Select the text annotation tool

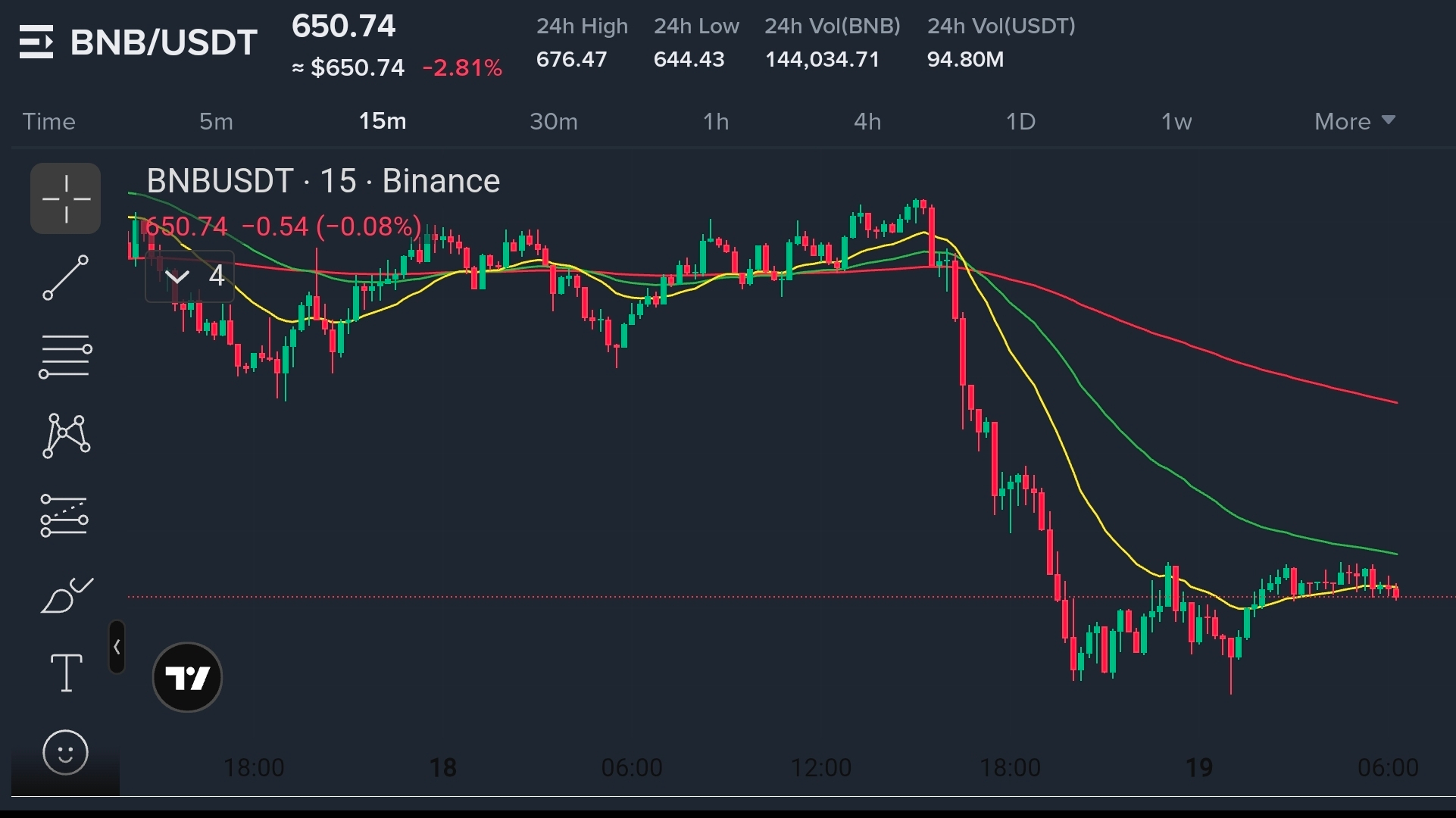pos(66,673)
